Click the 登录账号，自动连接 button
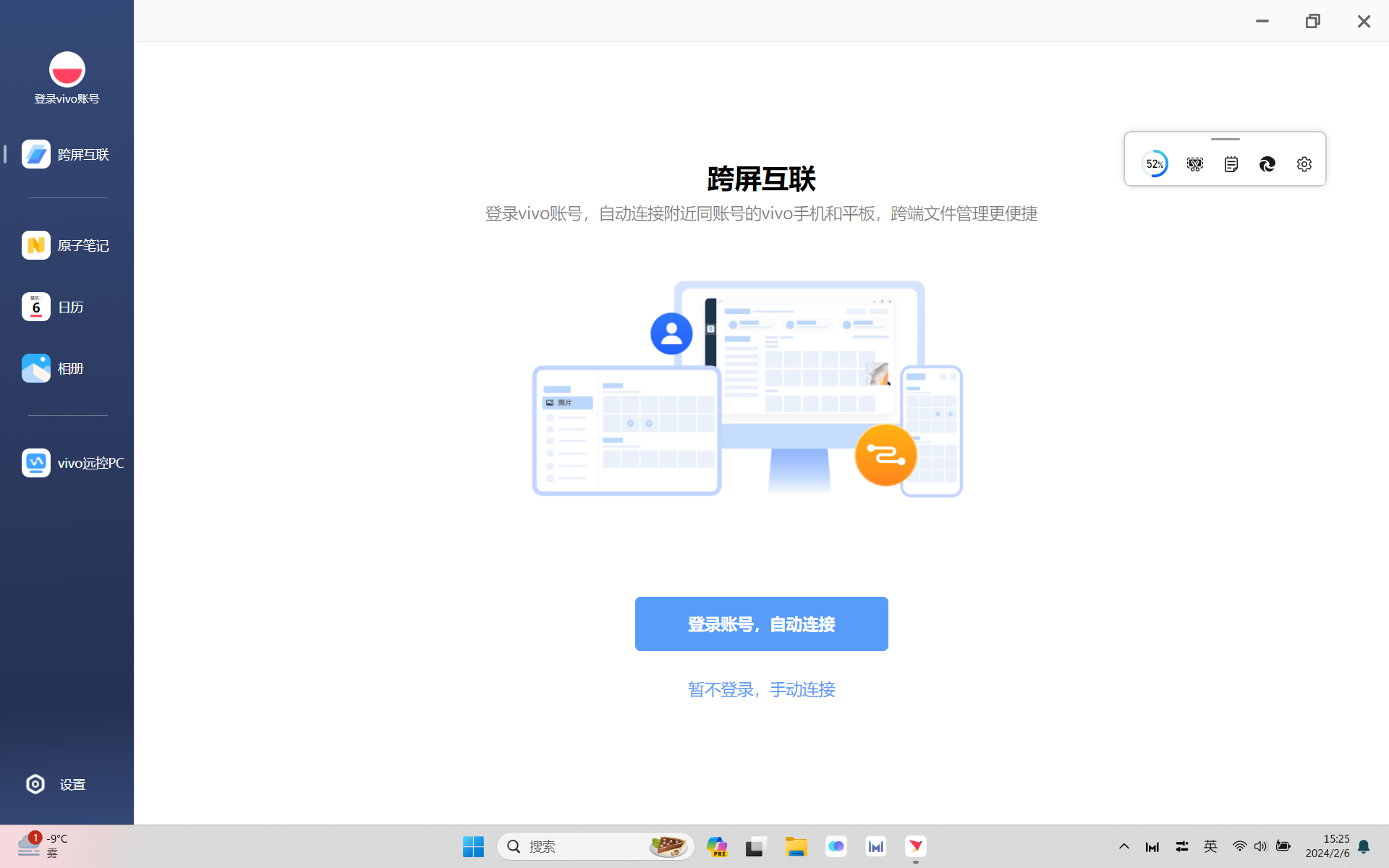This screenshot has height=868, width=1389. [x=761, y=624]
